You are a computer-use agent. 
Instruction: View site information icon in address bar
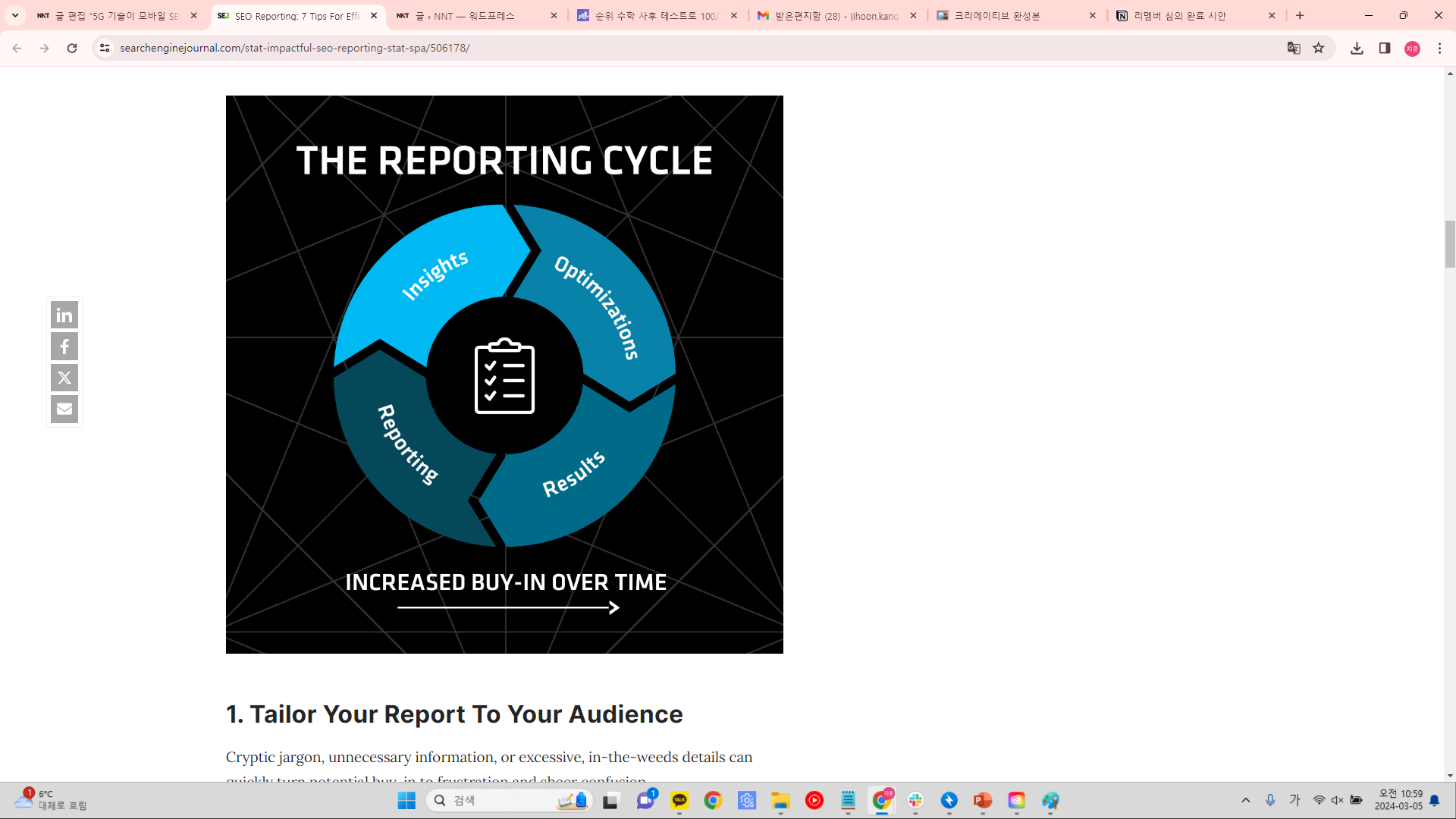pos(105,48)
